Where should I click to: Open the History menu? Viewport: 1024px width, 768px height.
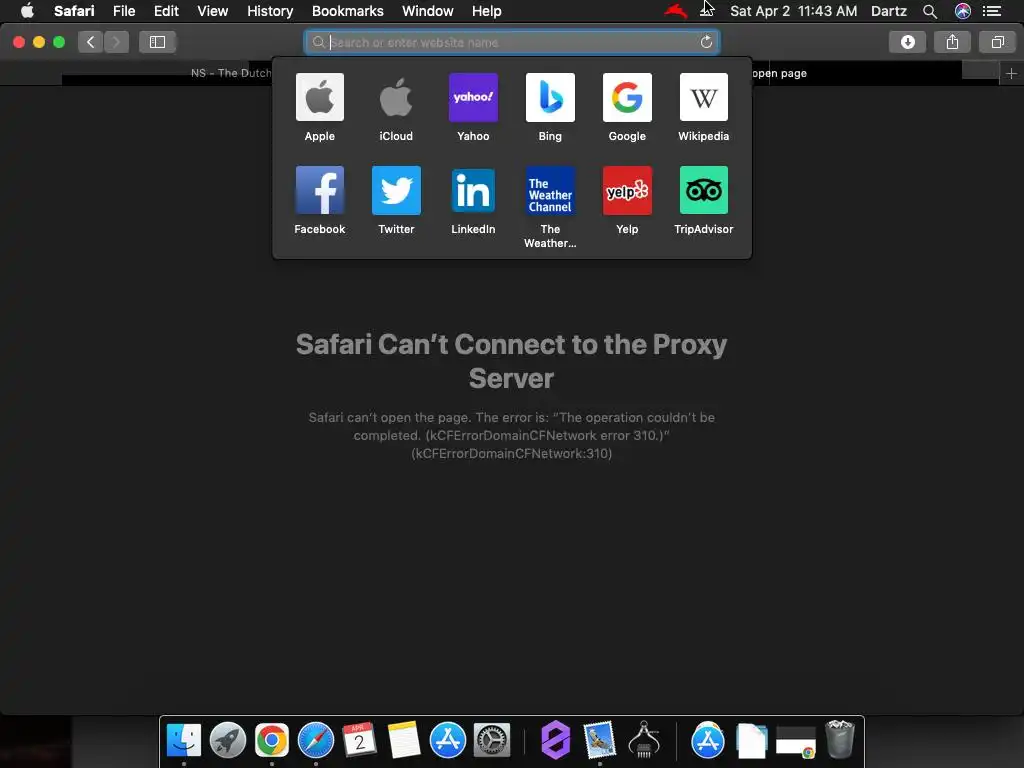tap(270, 11)
